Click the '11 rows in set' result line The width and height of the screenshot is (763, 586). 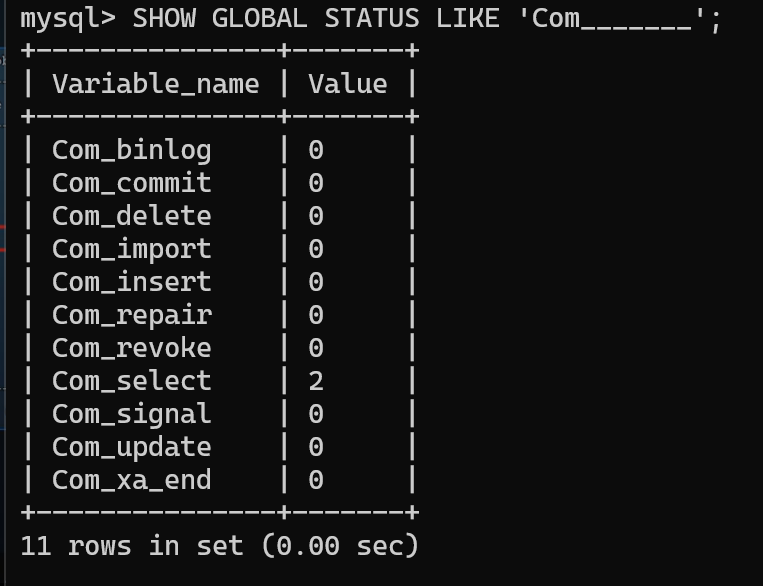[x=219, y=546]
